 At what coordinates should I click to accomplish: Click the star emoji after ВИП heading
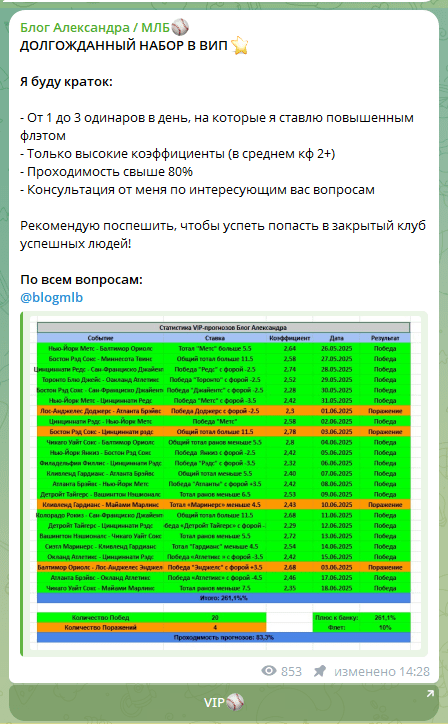click(239, 46)
